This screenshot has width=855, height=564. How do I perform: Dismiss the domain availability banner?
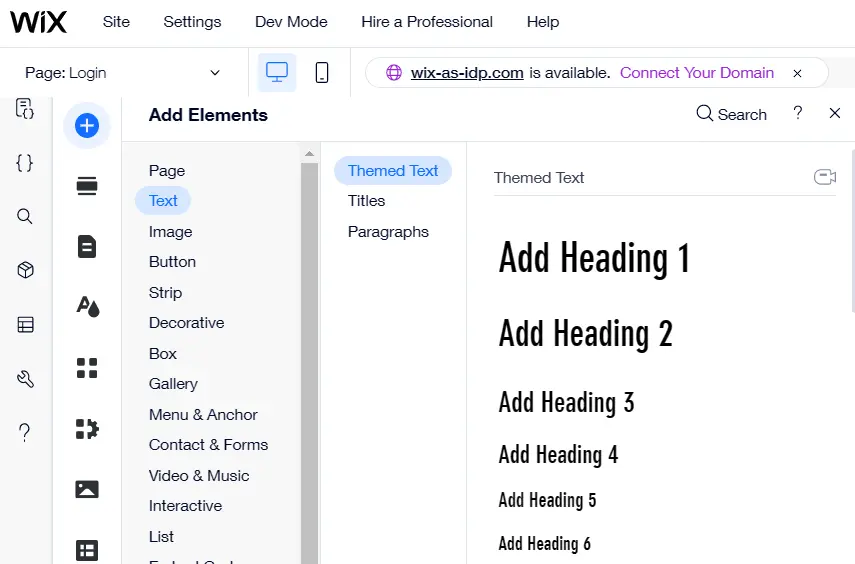tap(797, 73)
